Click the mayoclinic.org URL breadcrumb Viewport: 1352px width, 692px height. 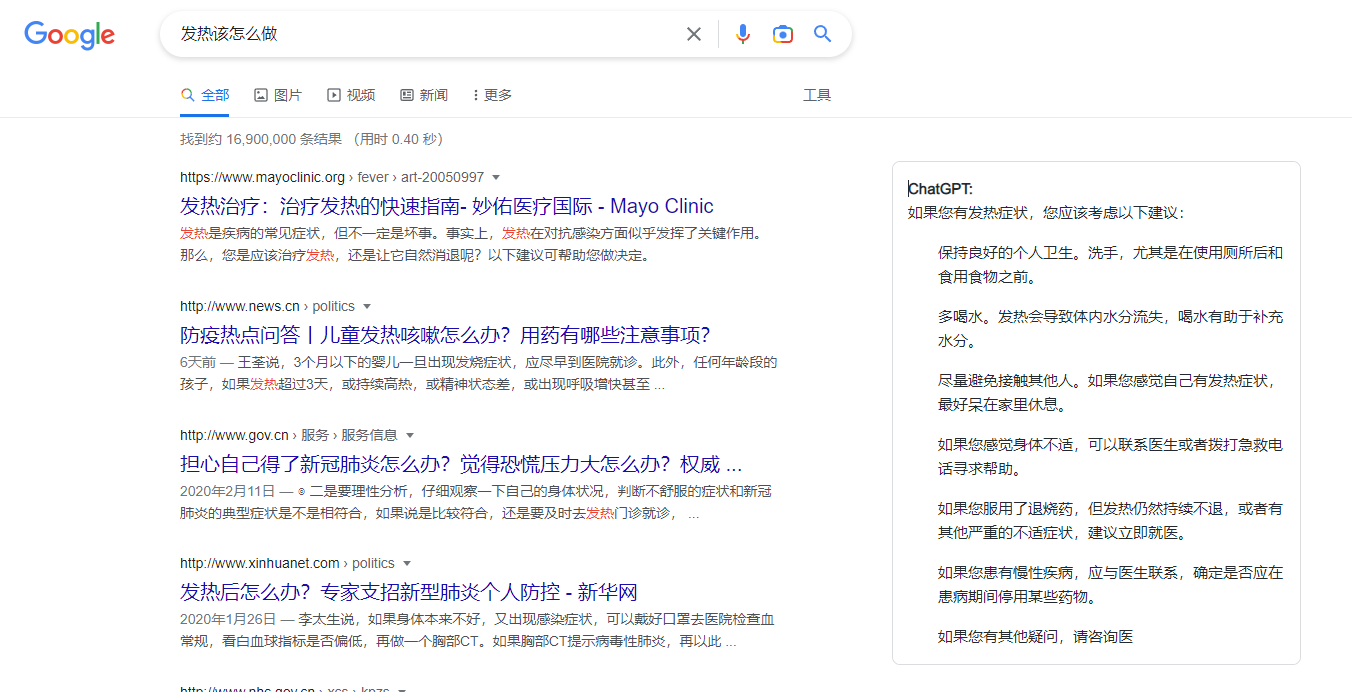[332, 177]
